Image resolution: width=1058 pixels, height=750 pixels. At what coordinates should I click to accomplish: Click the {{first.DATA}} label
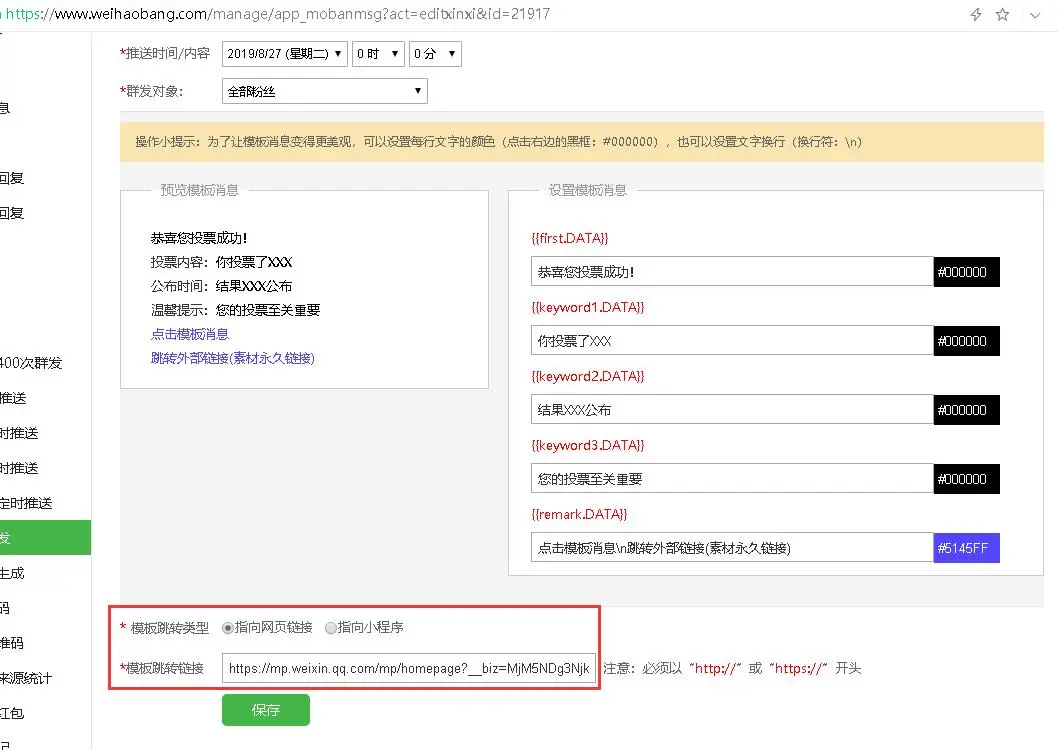point(569,238)
